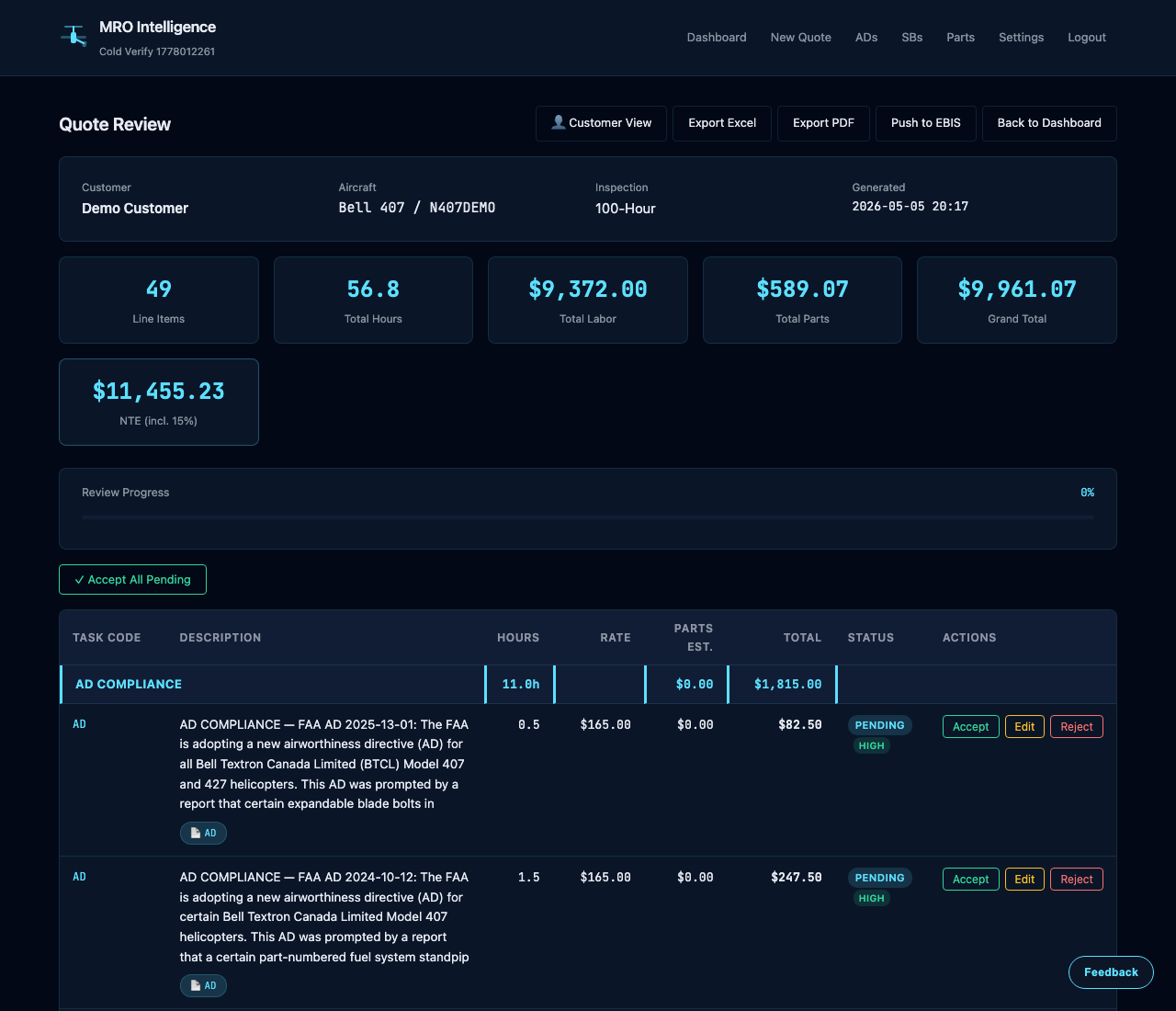This screenshot has height=1011, width=1176.
Task: Click the $82.50 total cell
Action: click(x=799, y=725)
